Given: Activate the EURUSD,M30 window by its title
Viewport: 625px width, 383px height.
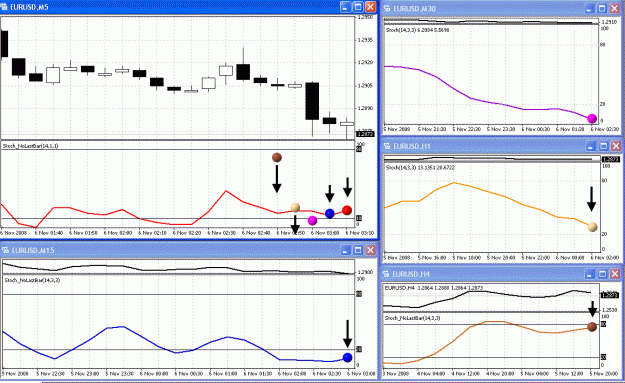Looking at the screenshot, I should pyautogui.click(x=415, y=9).
